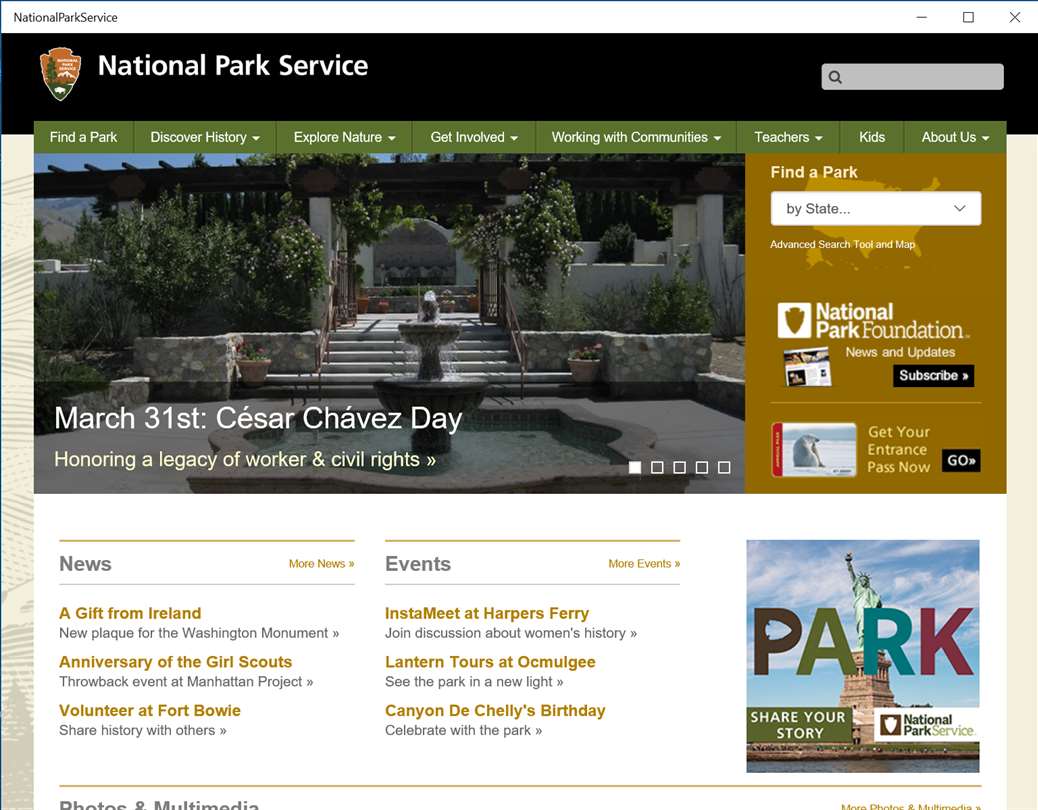This screenshot has height=810, width=1038.
Task: Maximize the NationalParkService window
Action: (x=968, y=17)
